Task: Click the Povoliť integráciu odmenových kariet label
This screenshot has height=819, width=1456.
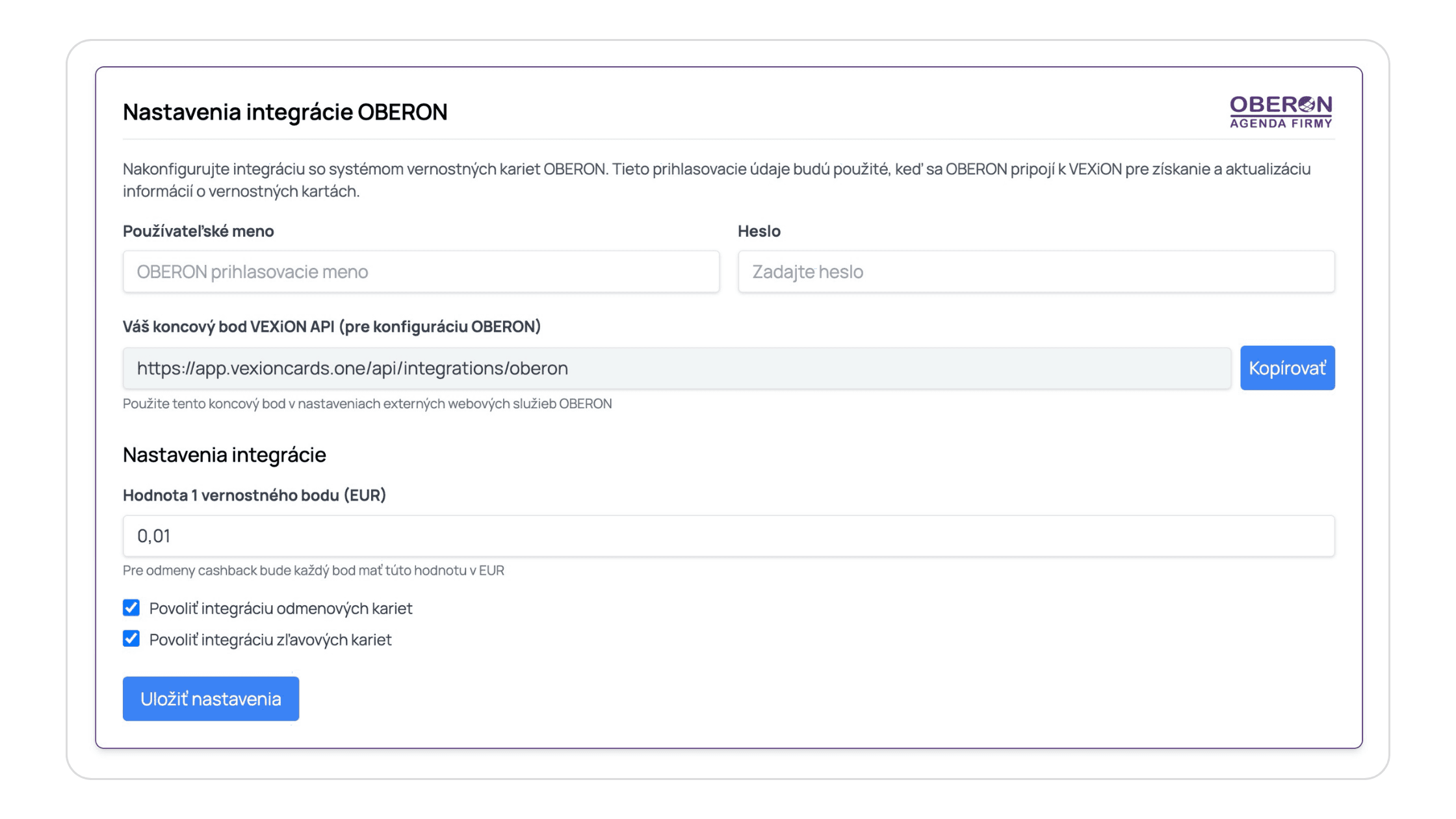Action: [281, 608]
